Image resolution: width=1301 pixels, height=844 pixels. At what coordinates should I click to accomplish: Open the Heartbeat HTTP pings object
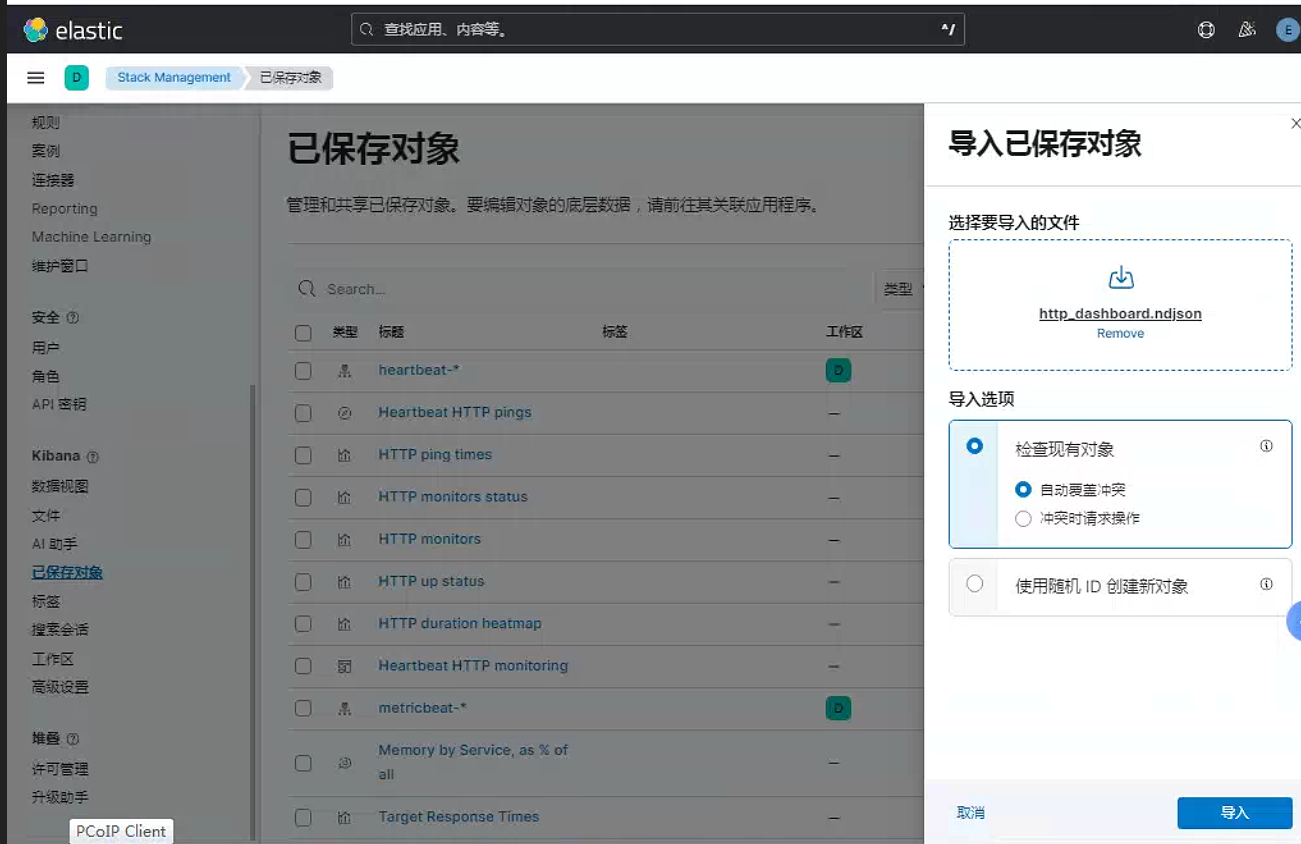coord(455,412)
